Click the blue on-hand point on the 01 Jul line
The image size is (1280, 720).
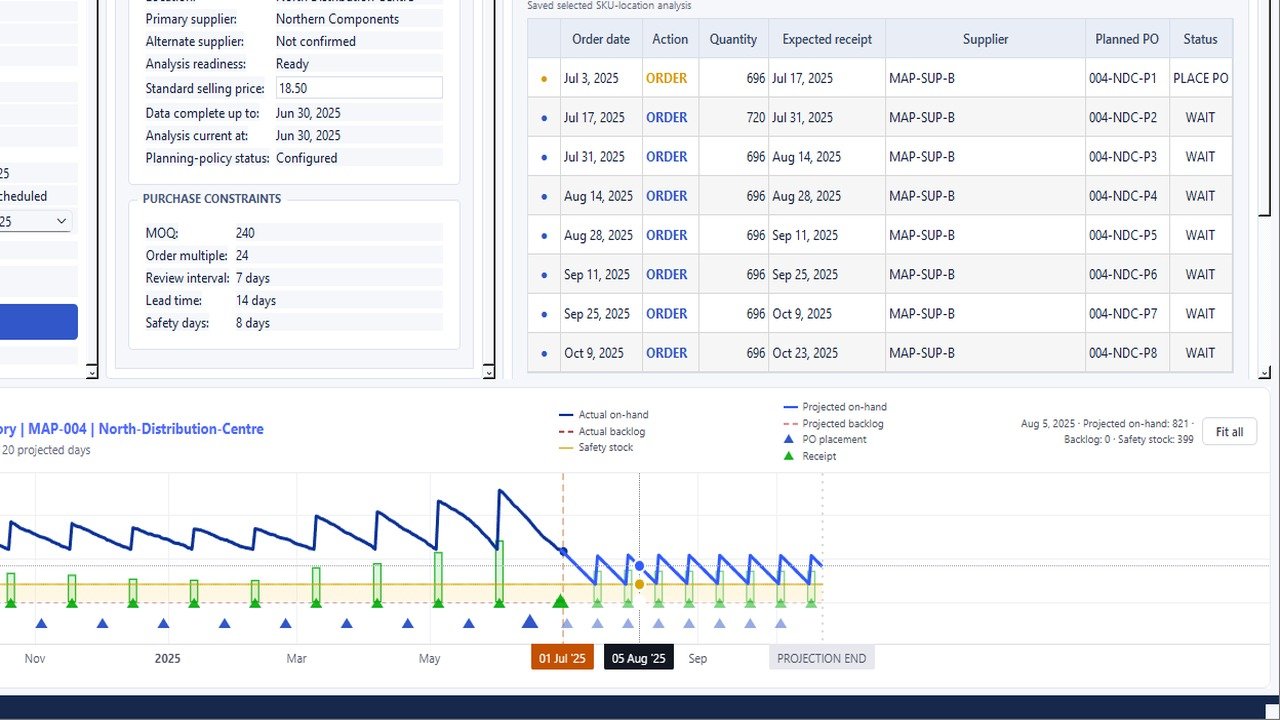[x=563, y=551]
